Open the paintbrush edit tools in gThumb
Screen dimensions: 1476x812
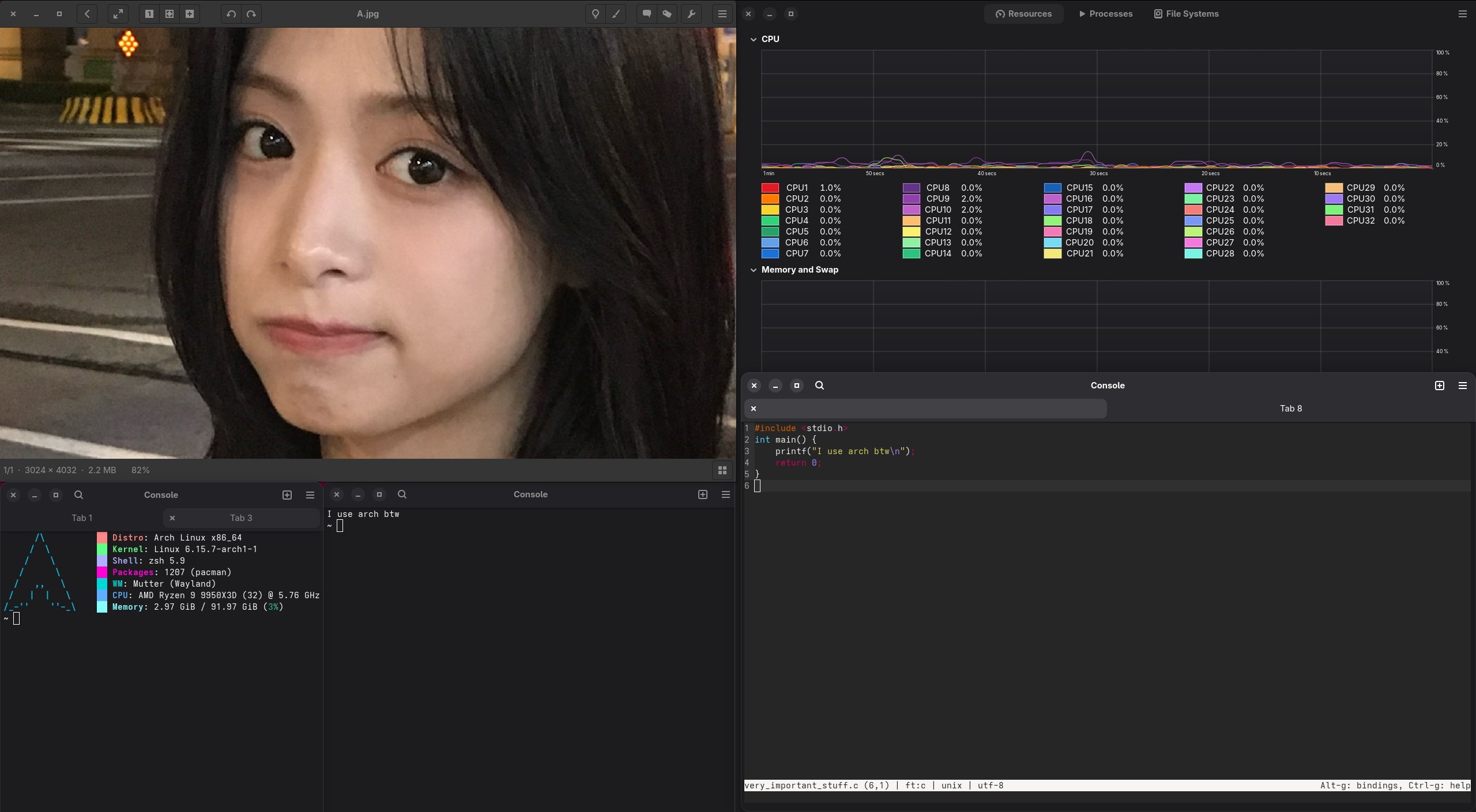(x=616, y=14)
